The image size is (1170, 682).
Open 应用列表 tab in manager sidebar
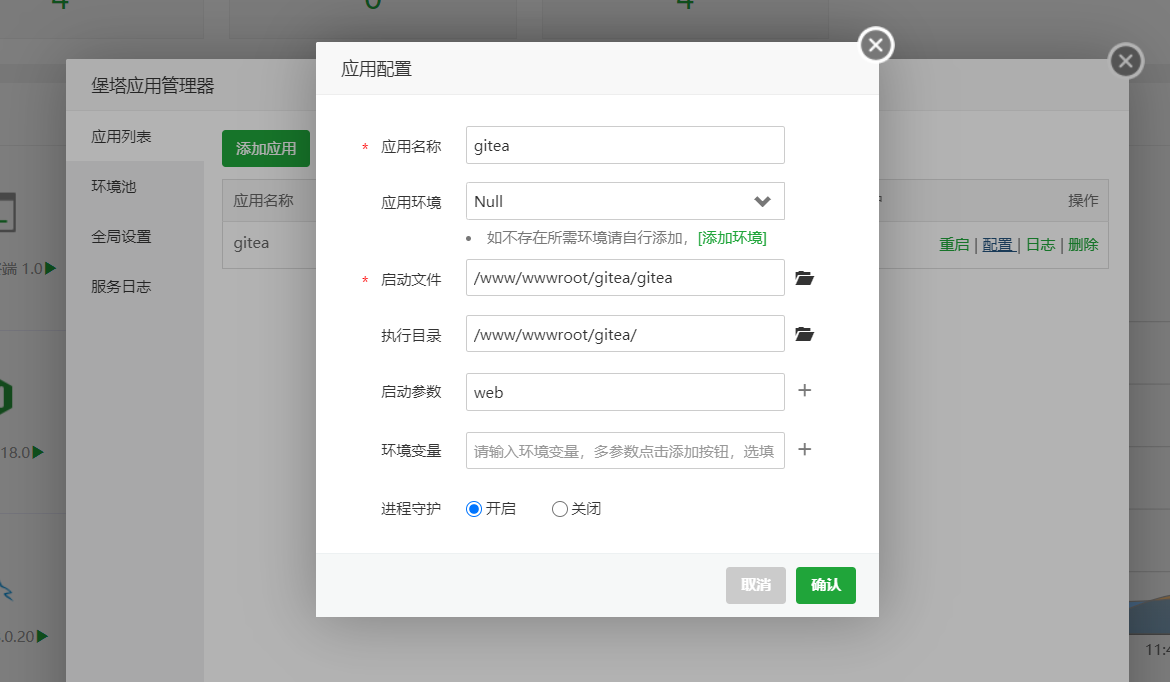(134, 137)
